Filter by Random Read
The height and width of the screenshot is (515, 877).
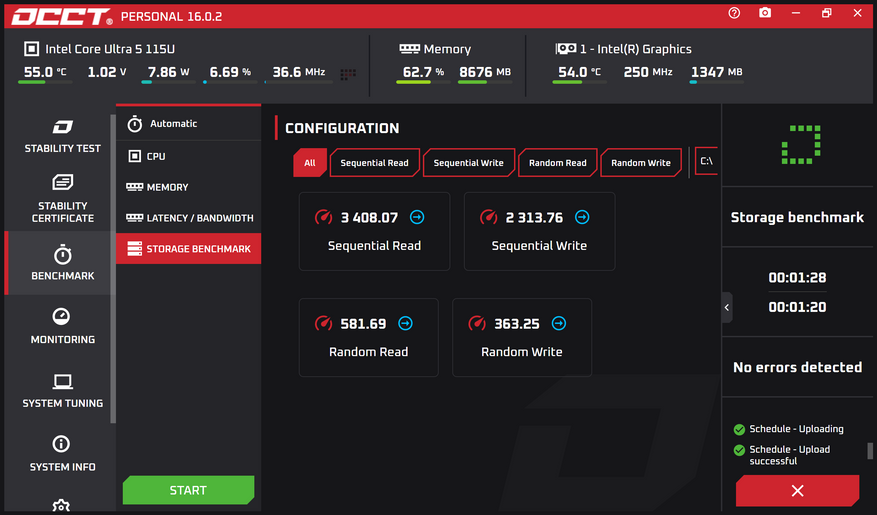click(558, 163)
